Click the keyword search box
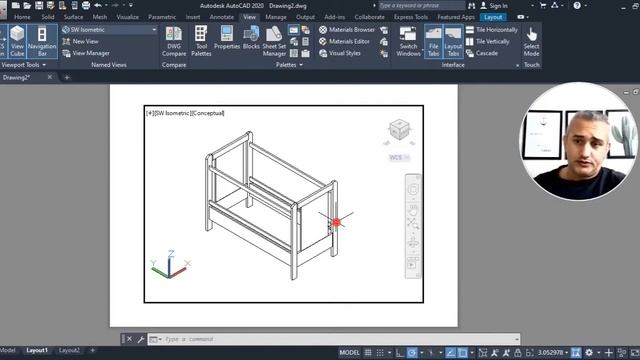This screenshot has width=640, height=360. pos(421,5)
